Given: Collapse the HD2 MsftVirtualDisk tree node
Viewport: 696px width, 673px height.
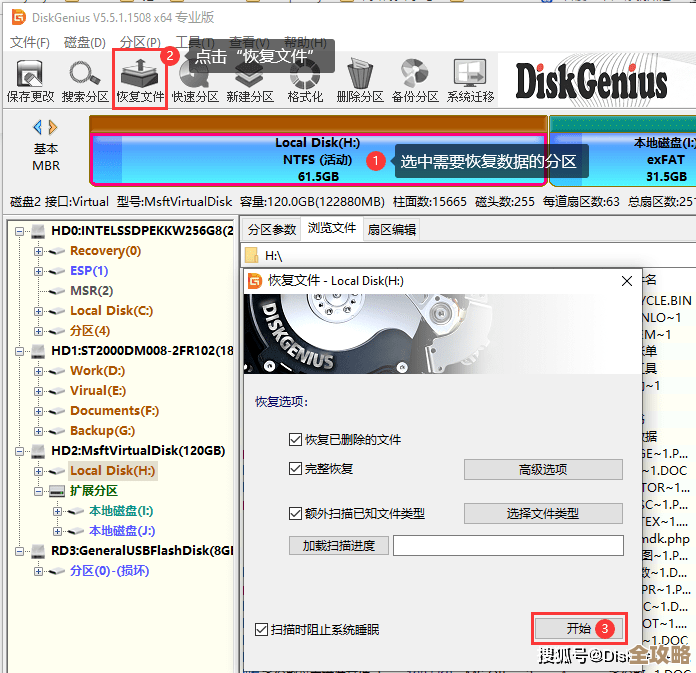Looking at the screenshot, I should tap(19, 451).
